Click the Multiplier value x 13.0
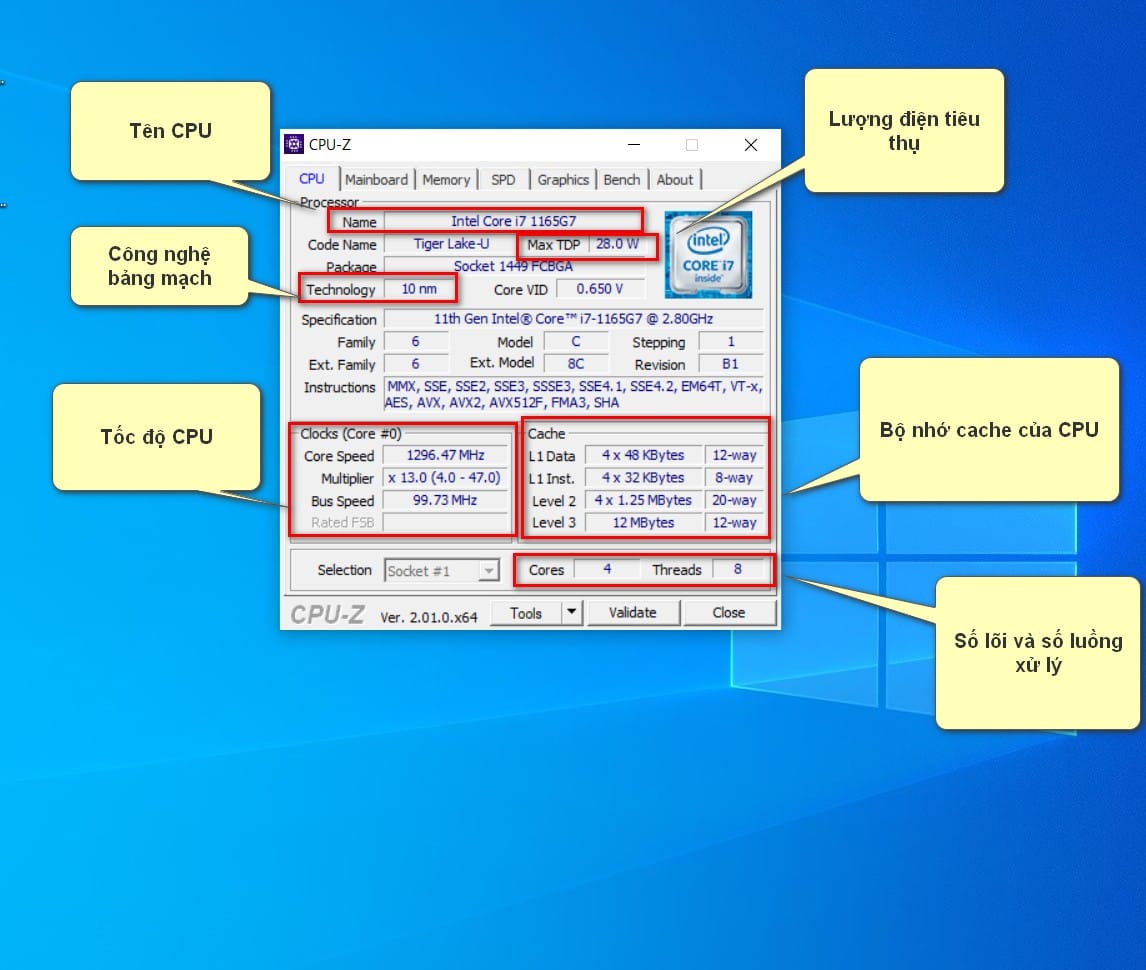This screenshot has height=970, width=1146. (x=445, y=477)
